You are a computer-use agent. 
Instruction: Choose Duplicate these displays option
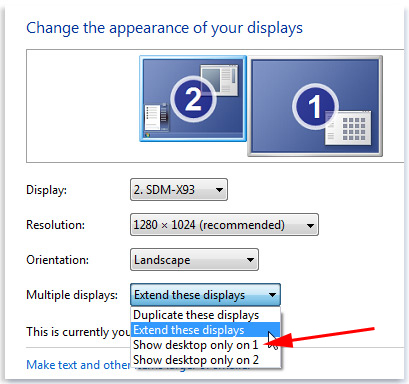(x=196, y=315)
